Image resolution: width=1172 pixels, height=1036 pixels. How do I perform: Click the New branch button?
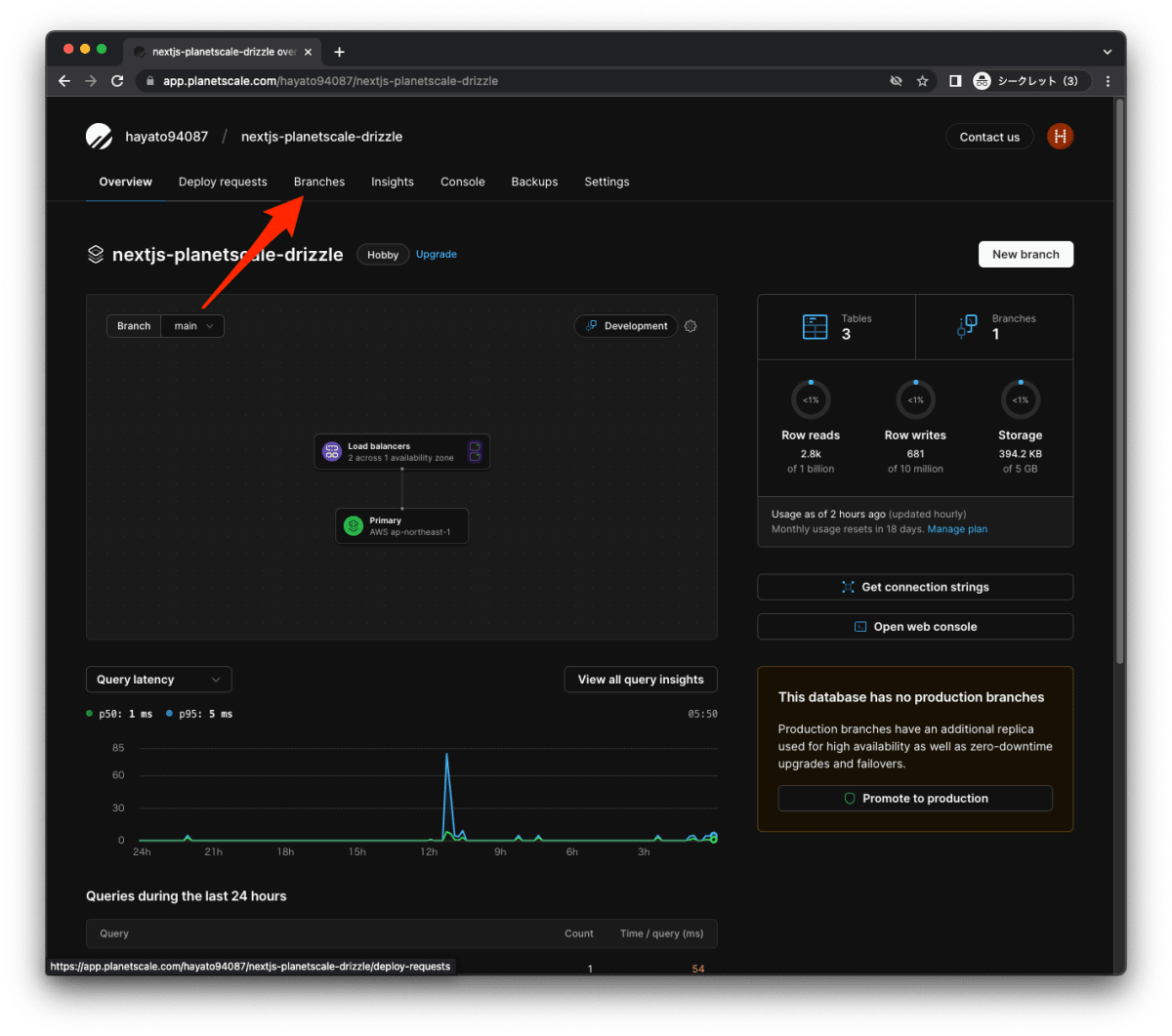pyautogui.click(x=1025, y=254)
